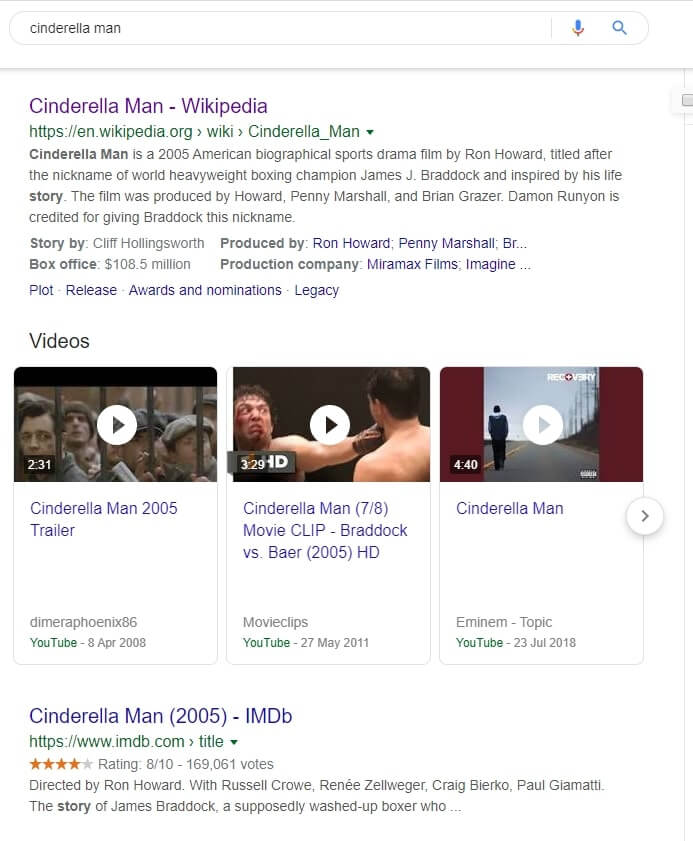Show next videos with carousel arrow
Screen dimensions: 693x841
coord(645,516)
